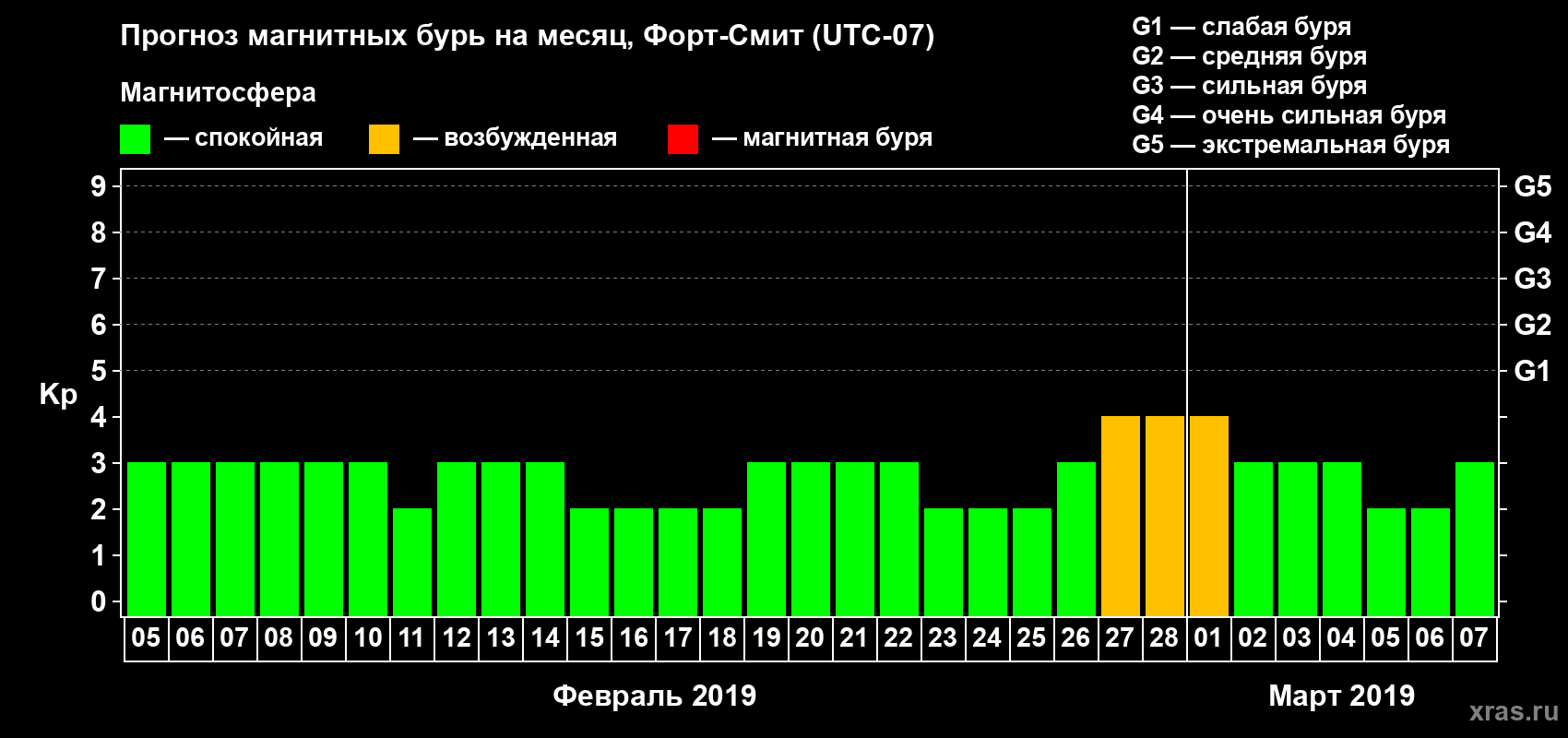Screen dimensions: 1568x738
Task: Click the orange excited legend swatch
Action: point(384,139)
